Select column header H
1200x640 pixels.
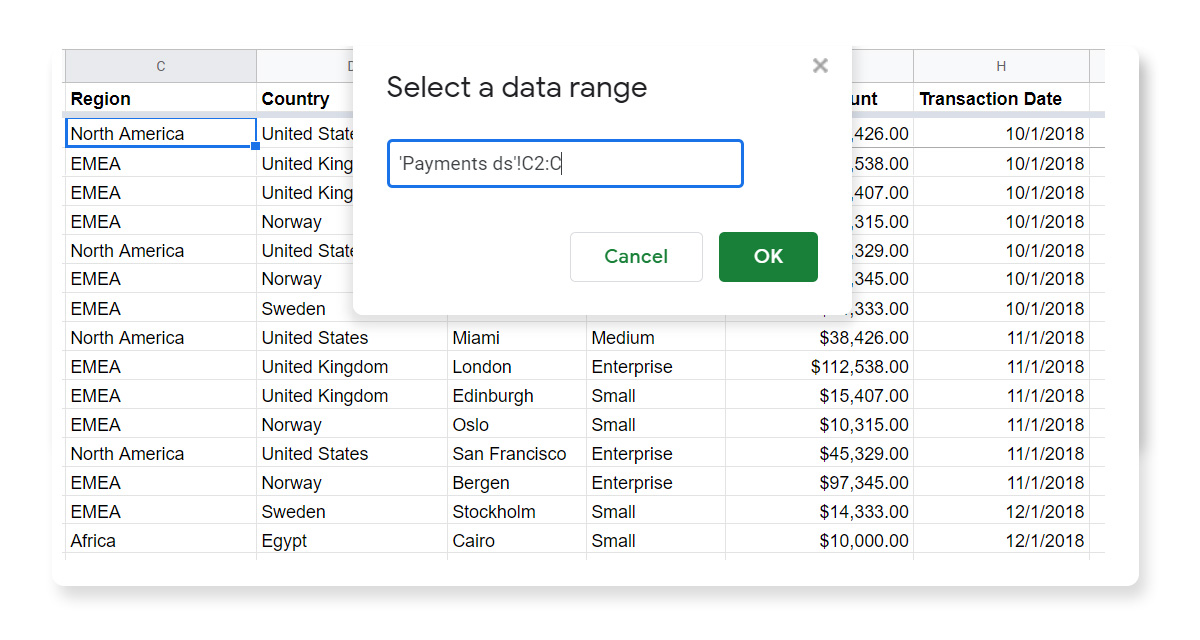1001,65
